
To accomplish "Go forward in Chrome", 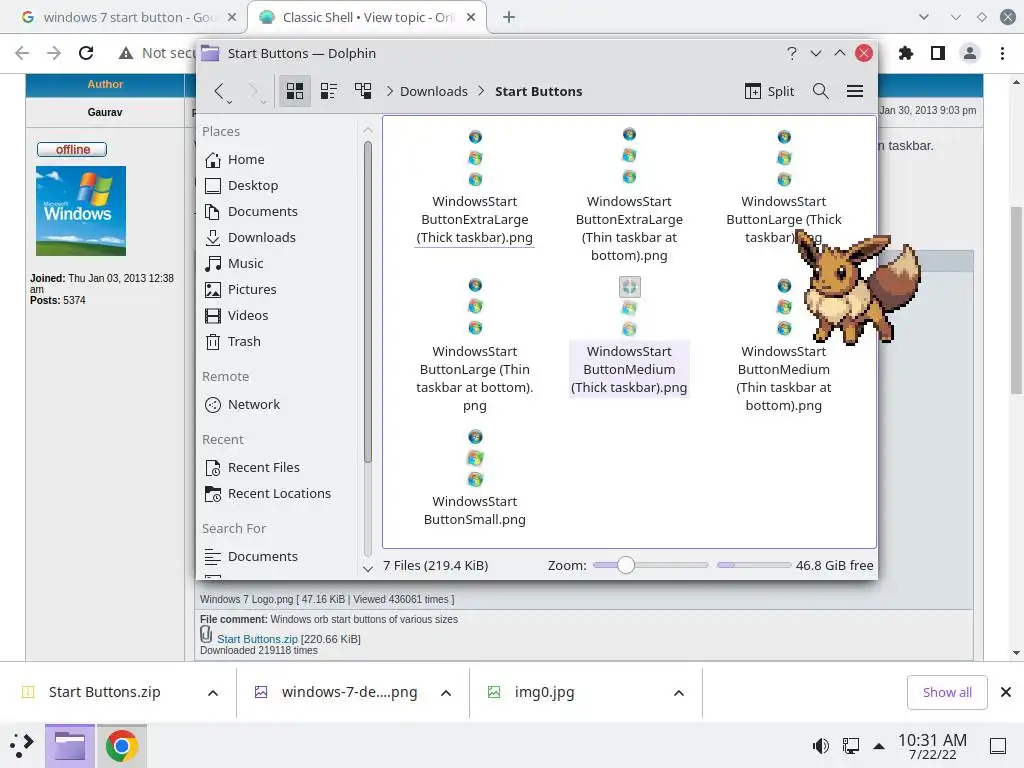I will pyautogui.click(x=54, y=54).
